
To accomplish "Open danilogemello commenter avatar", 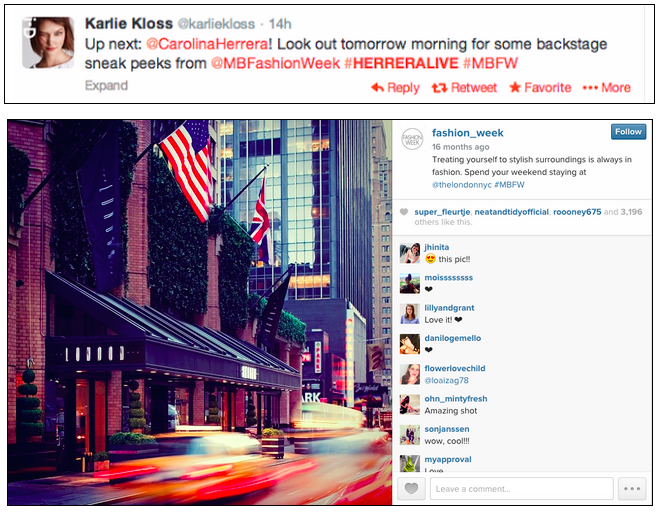I will click(410, 344).
